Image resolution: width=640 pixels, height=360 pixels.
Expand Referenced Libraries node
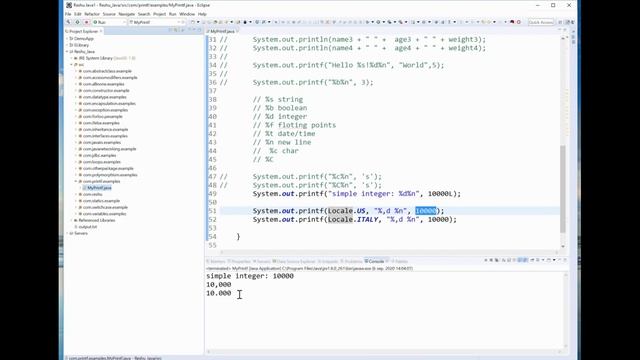71,220
